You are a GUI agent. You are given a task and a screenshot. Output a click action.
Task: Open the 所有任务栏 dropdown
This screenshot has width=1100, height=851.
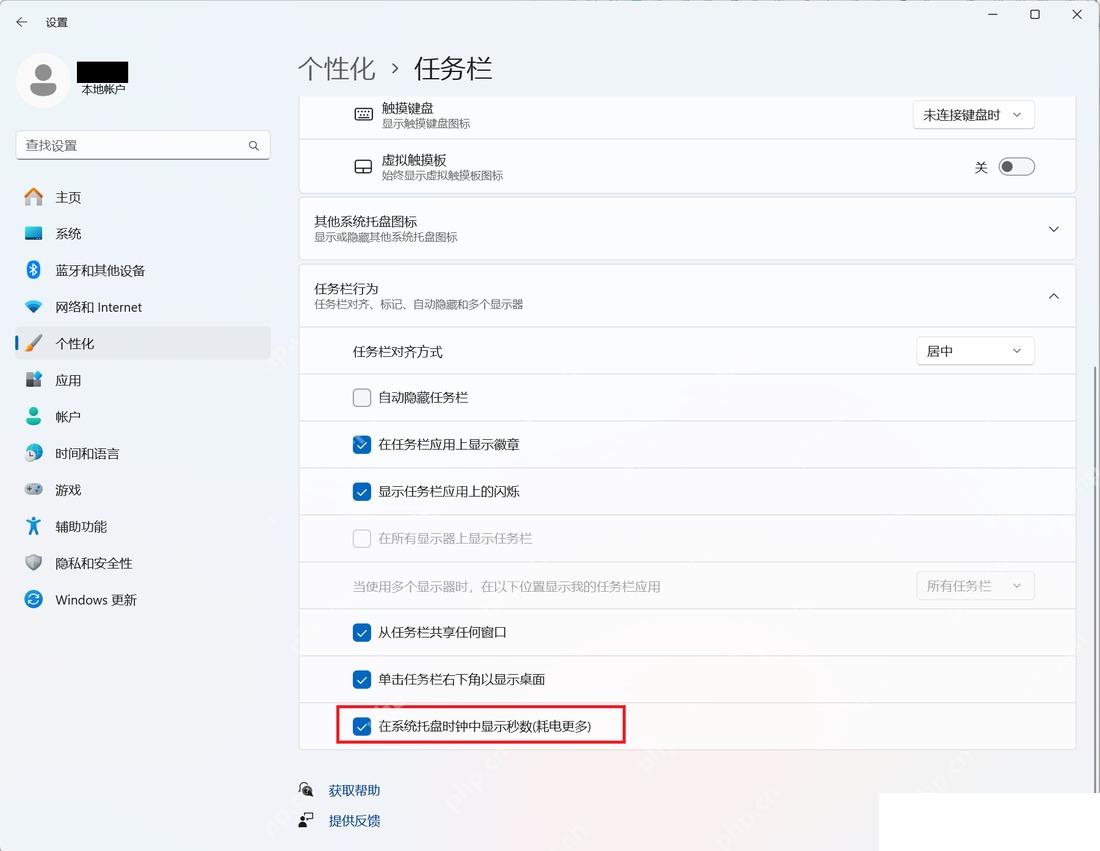[975, 586]
